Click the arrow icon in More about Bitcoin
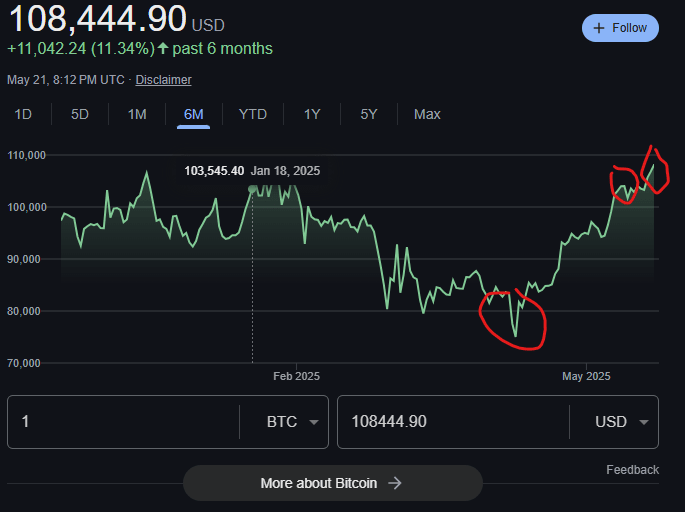685x512 pixels. tap(395, 483)
